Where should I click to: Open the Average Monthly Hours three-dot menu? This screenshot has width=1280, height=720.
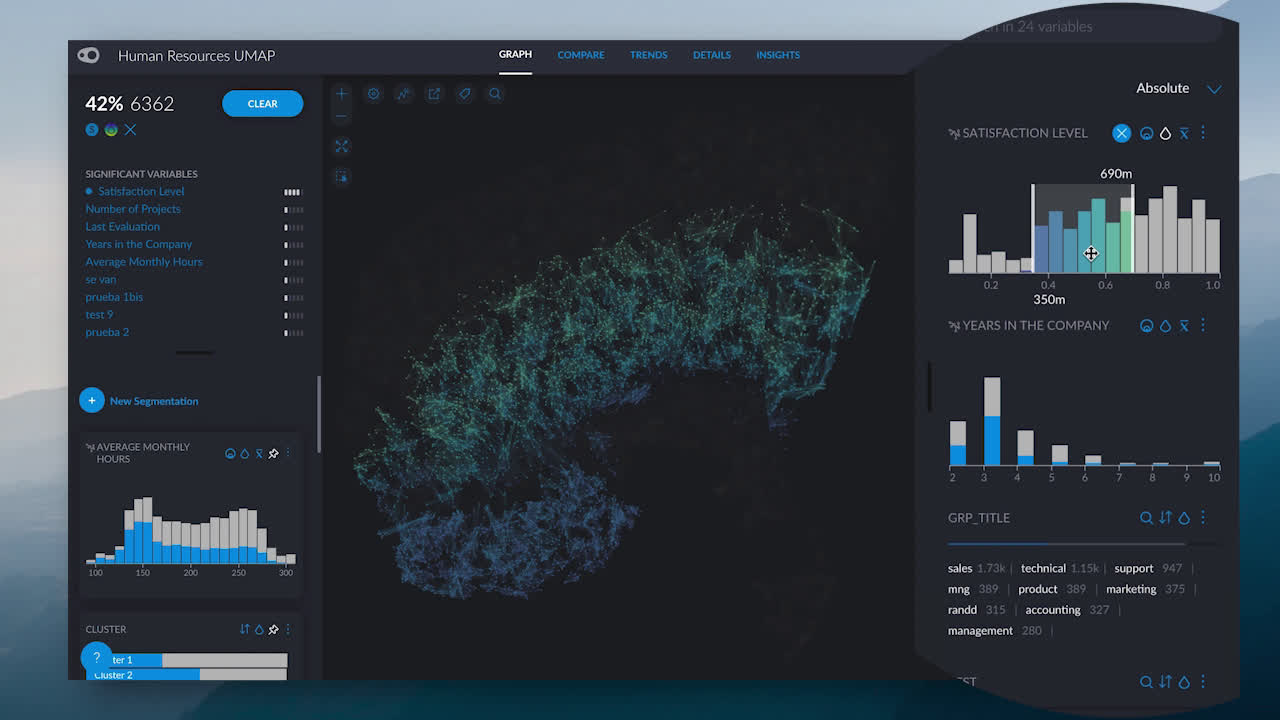tap(288, 453)
